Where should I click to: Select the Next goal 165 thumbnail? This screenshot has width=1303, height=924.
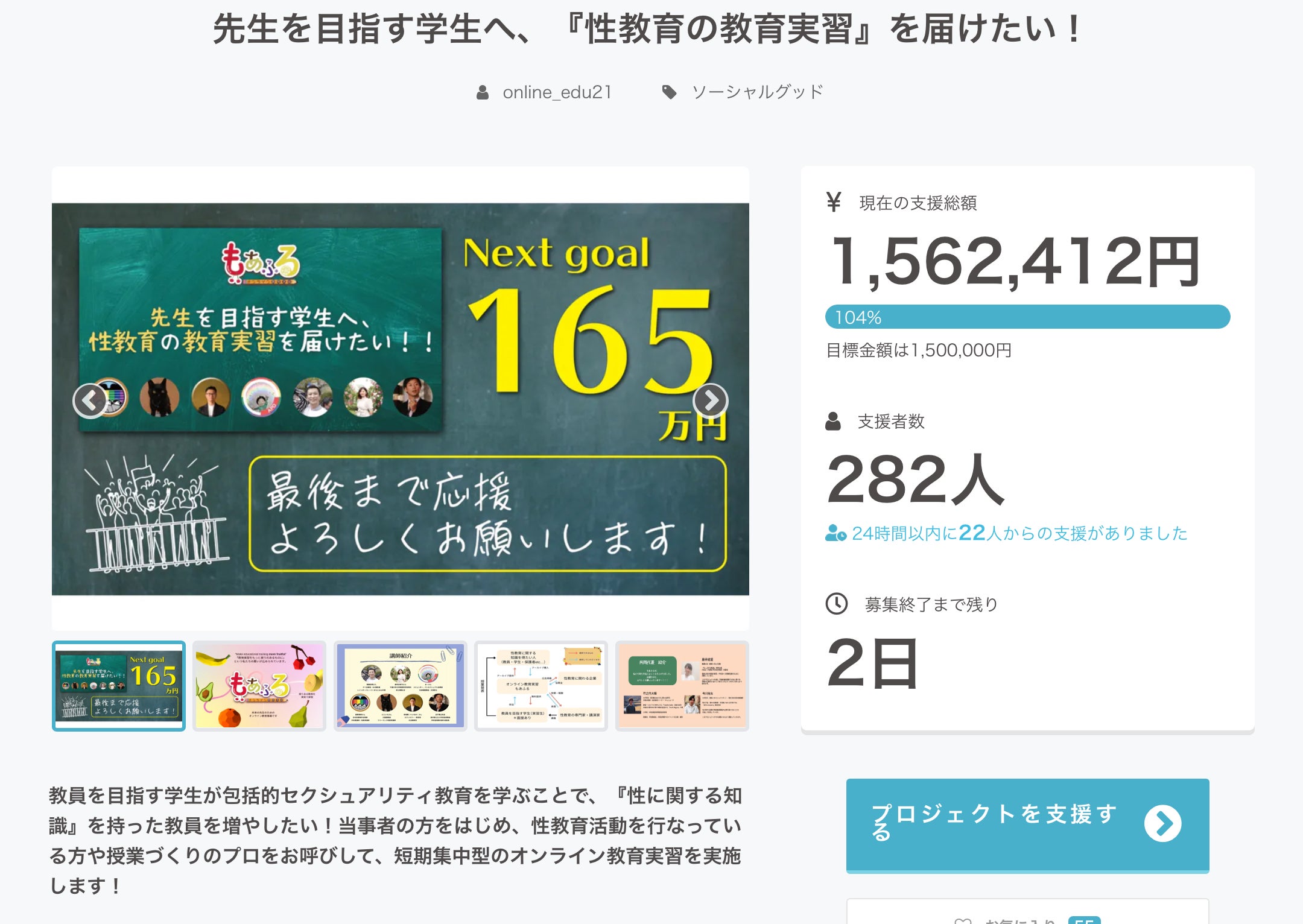(119, 686)
